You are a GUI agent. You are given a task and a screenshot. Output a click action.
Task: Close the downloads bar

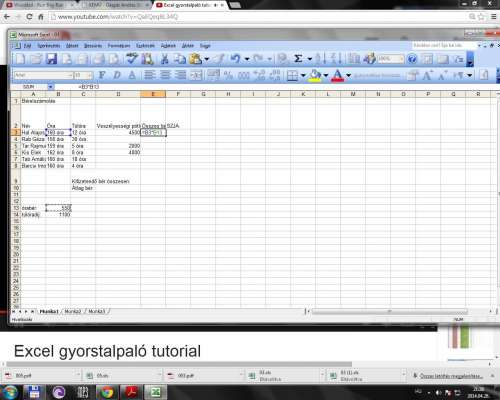492,376
